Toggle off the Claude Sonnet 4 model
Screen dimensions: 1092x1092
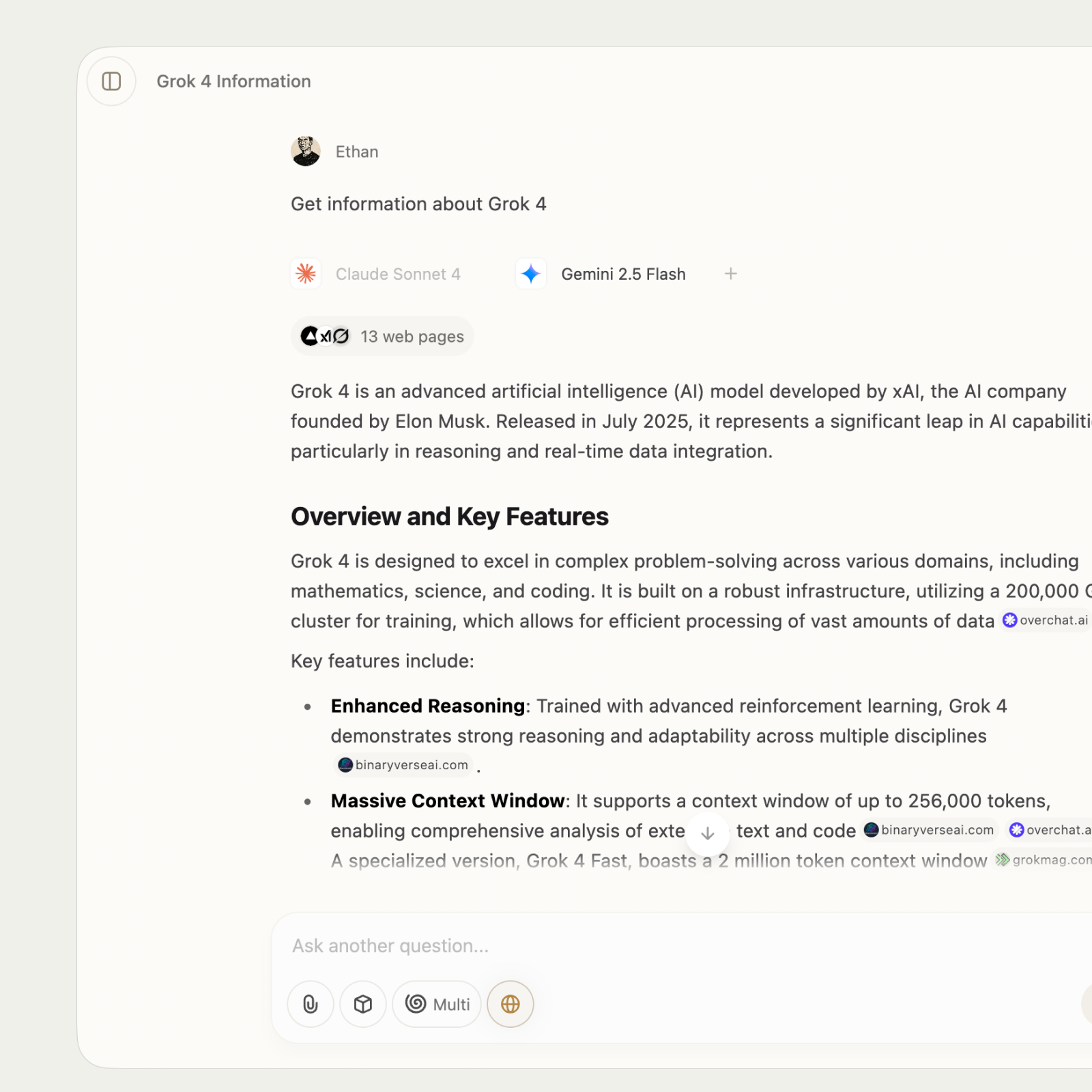pyautogui.click(x=375, y=274)
